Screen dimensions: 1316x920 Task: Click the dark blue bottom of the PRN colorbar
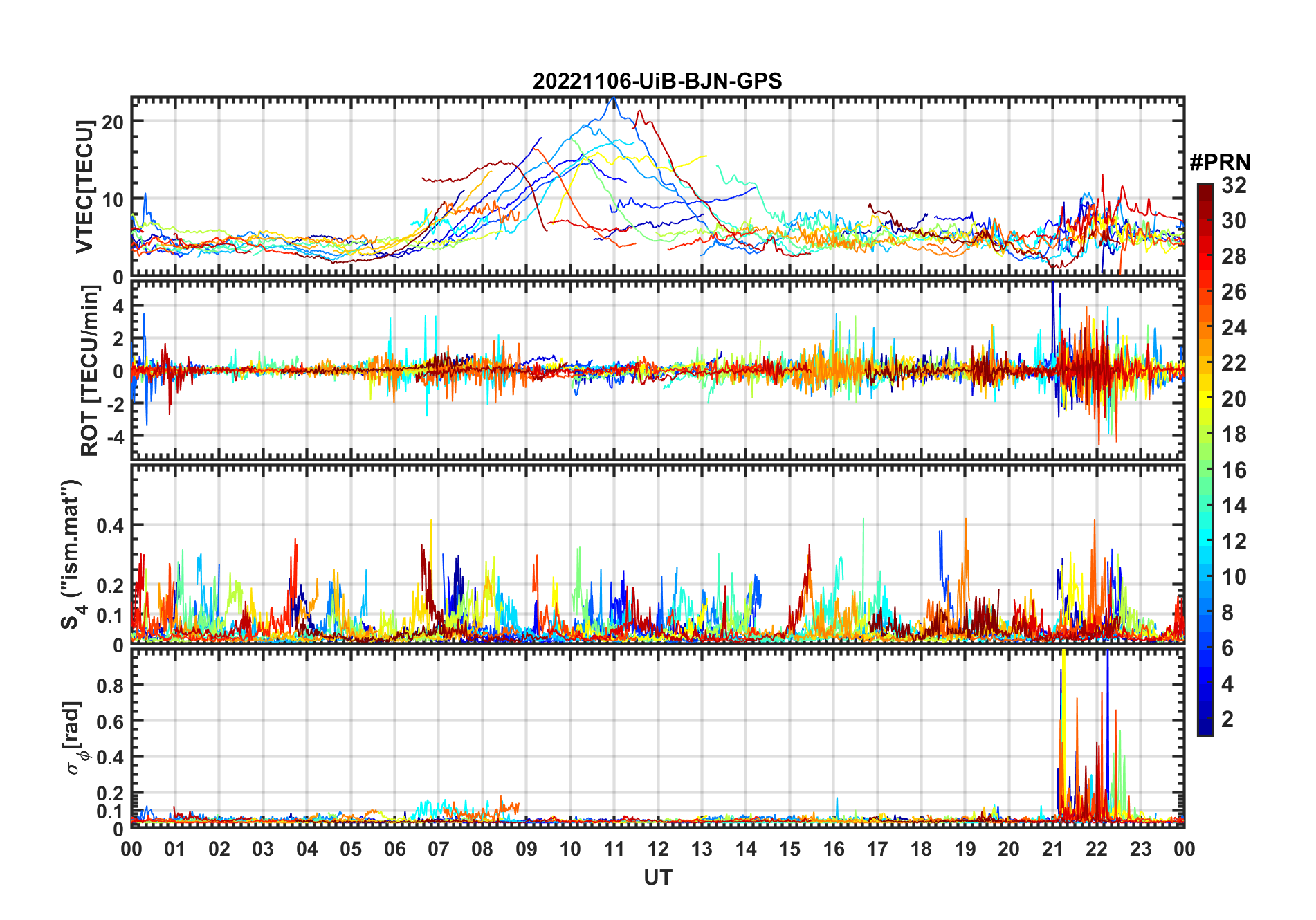tap(1205, 728)
